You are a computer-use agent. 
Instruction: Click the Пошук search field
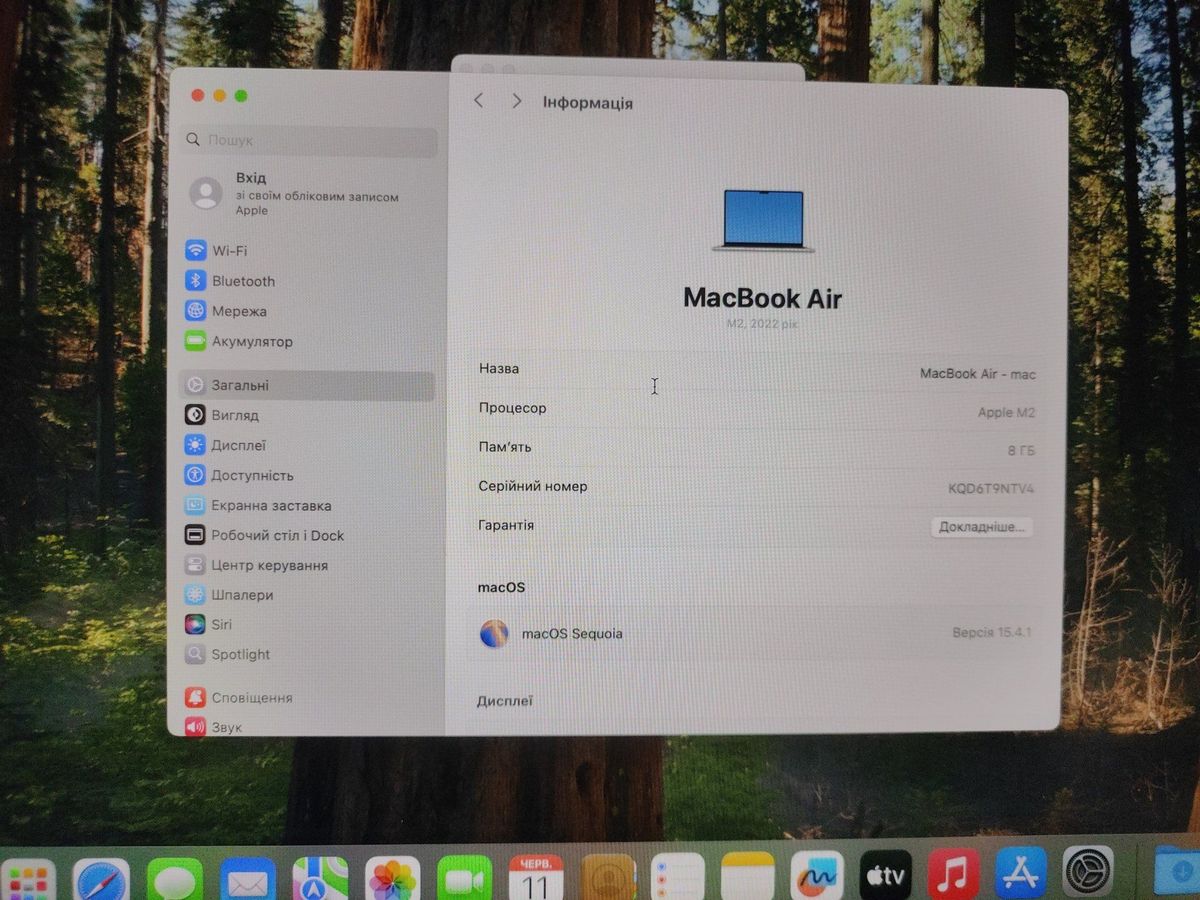[310, 141]
